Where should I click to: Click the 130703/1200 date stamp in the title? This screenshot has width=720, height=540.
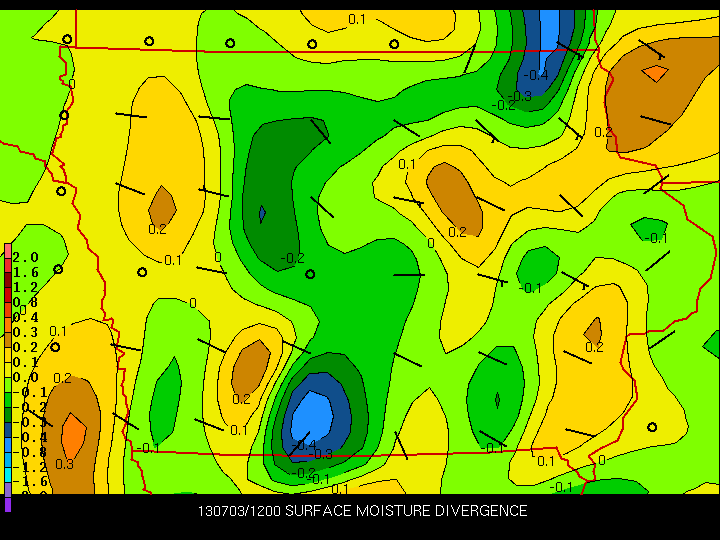coord(238,511)
